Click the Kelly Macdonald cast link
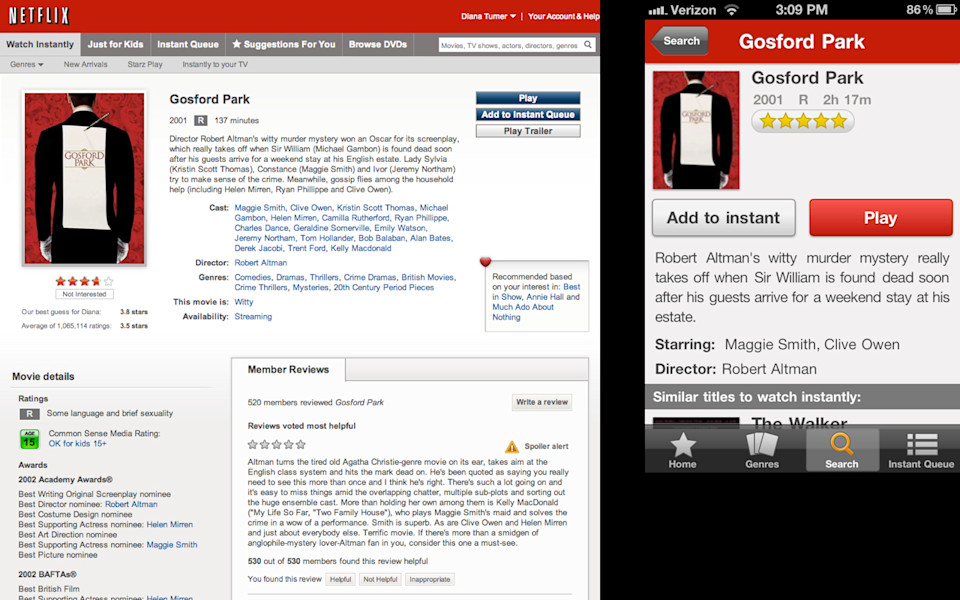This screenshot has width=960, height=600. tap(361, 248)
